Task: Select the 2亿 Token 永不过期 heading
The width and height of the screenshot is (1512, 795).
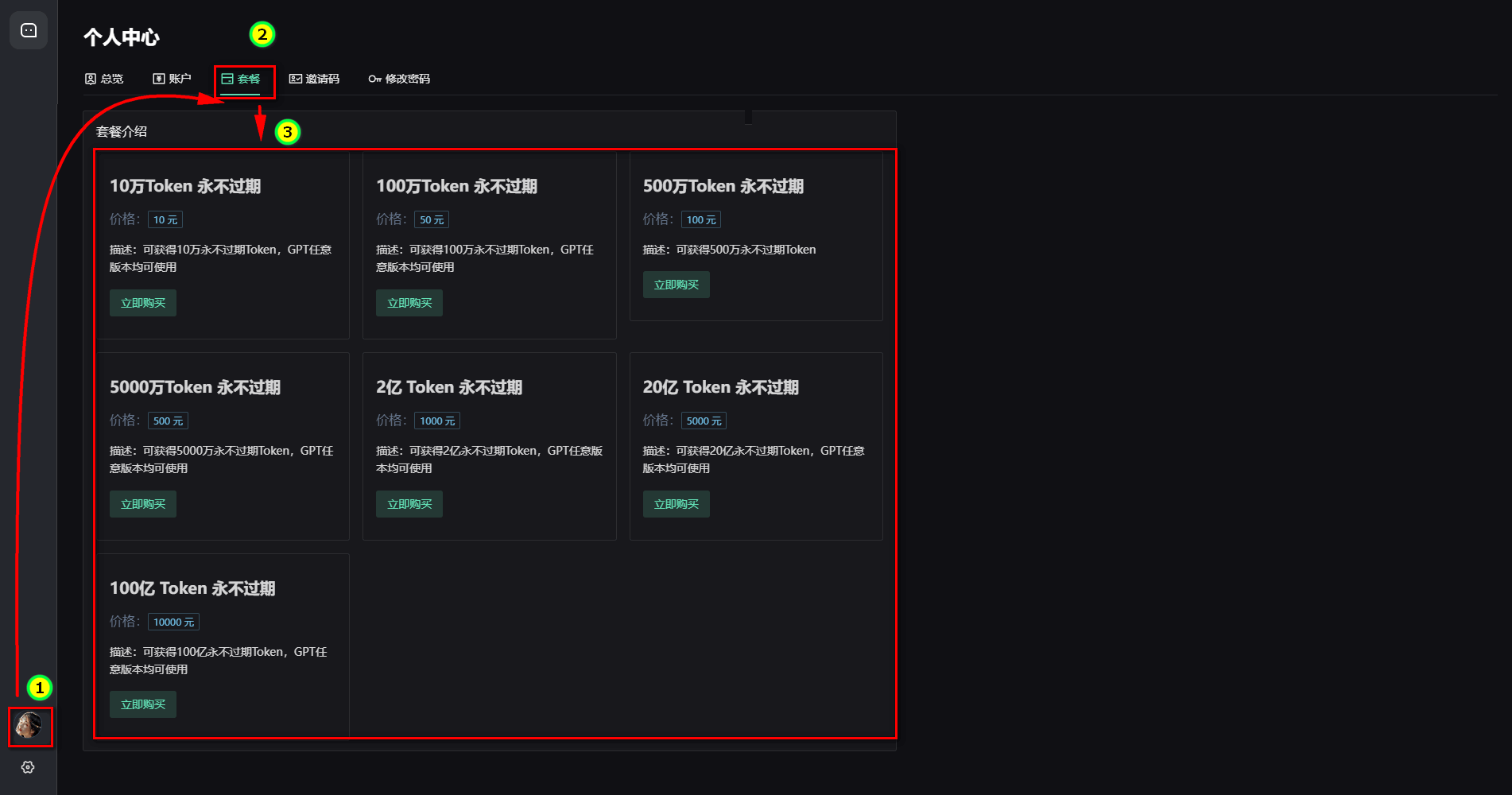Action: [x=449, y=387]
